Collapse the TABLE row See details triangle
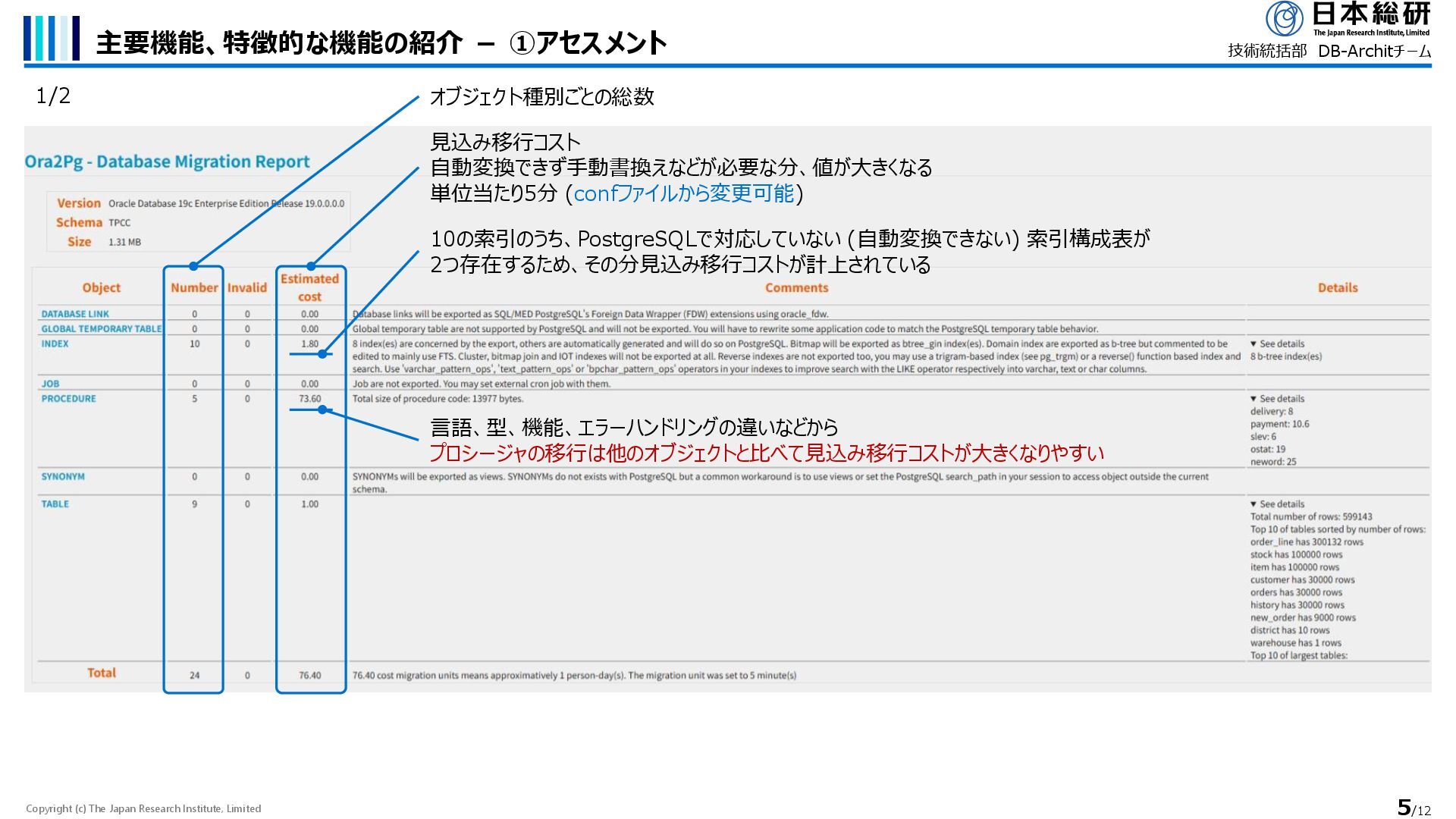The image size is (1456, 819). [x=1254, y=504]
